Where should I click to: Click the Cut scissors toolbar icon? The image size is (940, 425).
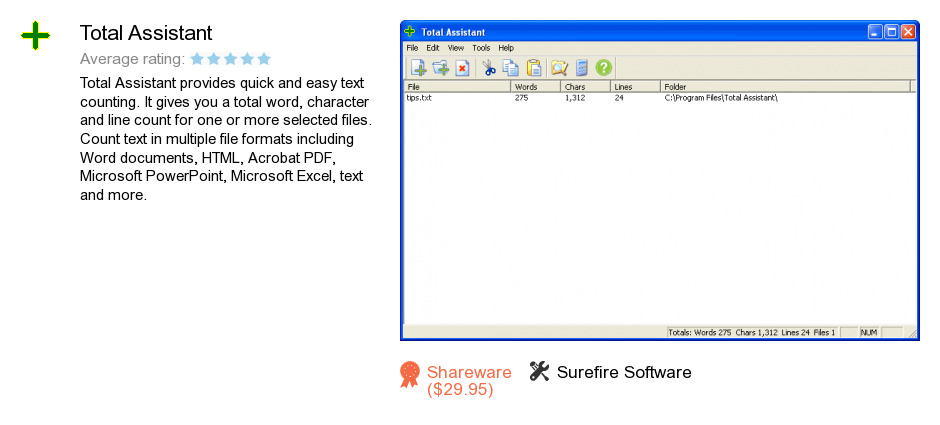489,68
